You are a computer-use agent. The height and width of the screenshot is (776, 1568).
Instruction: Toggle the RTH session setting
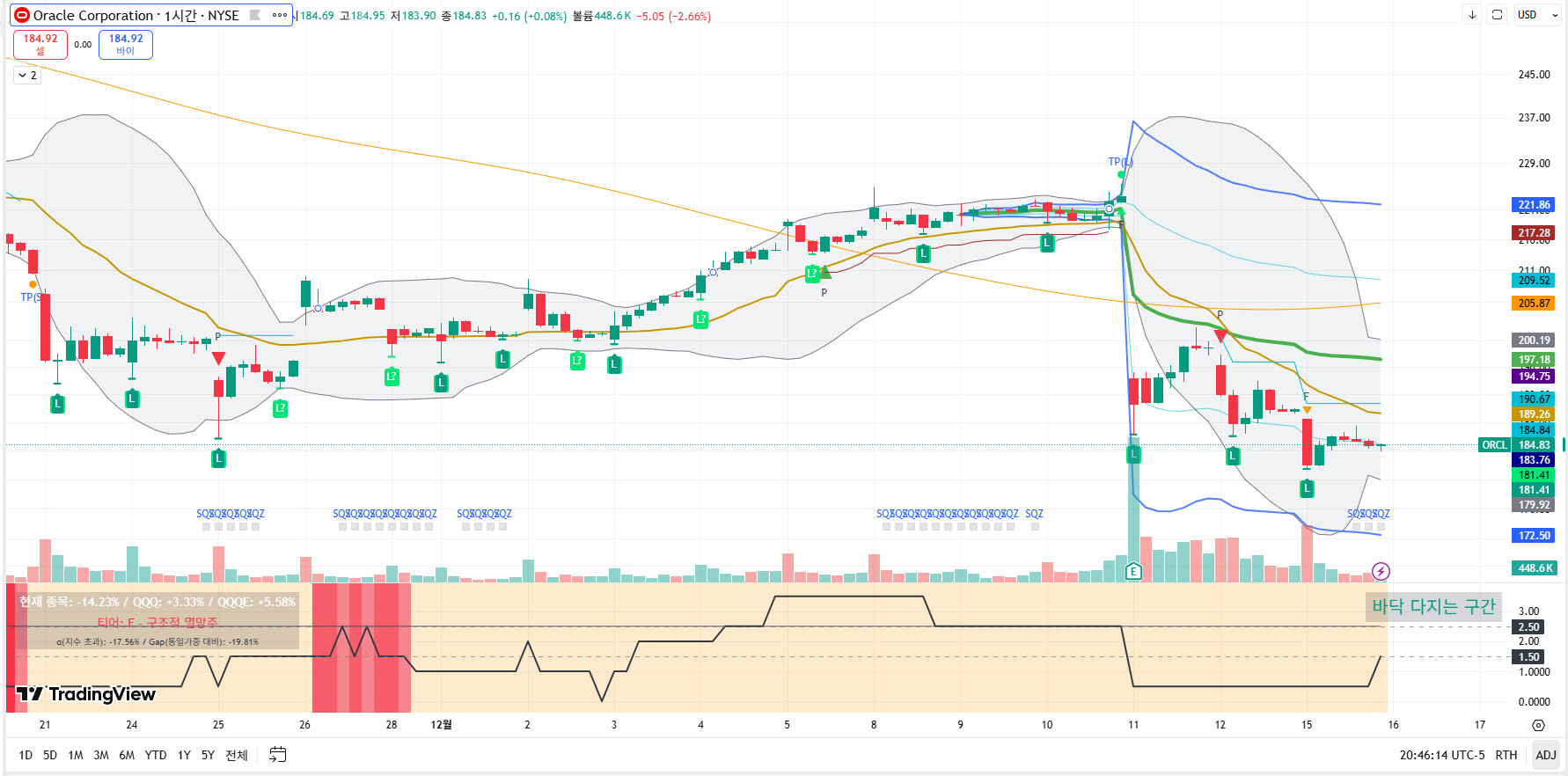pyautogui.click(x=1506, y=755)
